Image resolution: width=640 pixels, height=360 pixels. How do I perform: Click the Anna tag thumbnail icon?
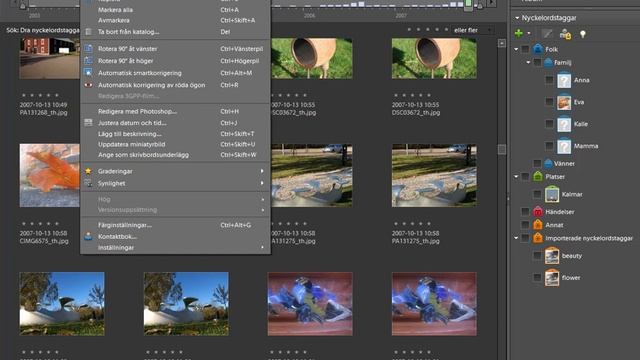coord(564,80)
